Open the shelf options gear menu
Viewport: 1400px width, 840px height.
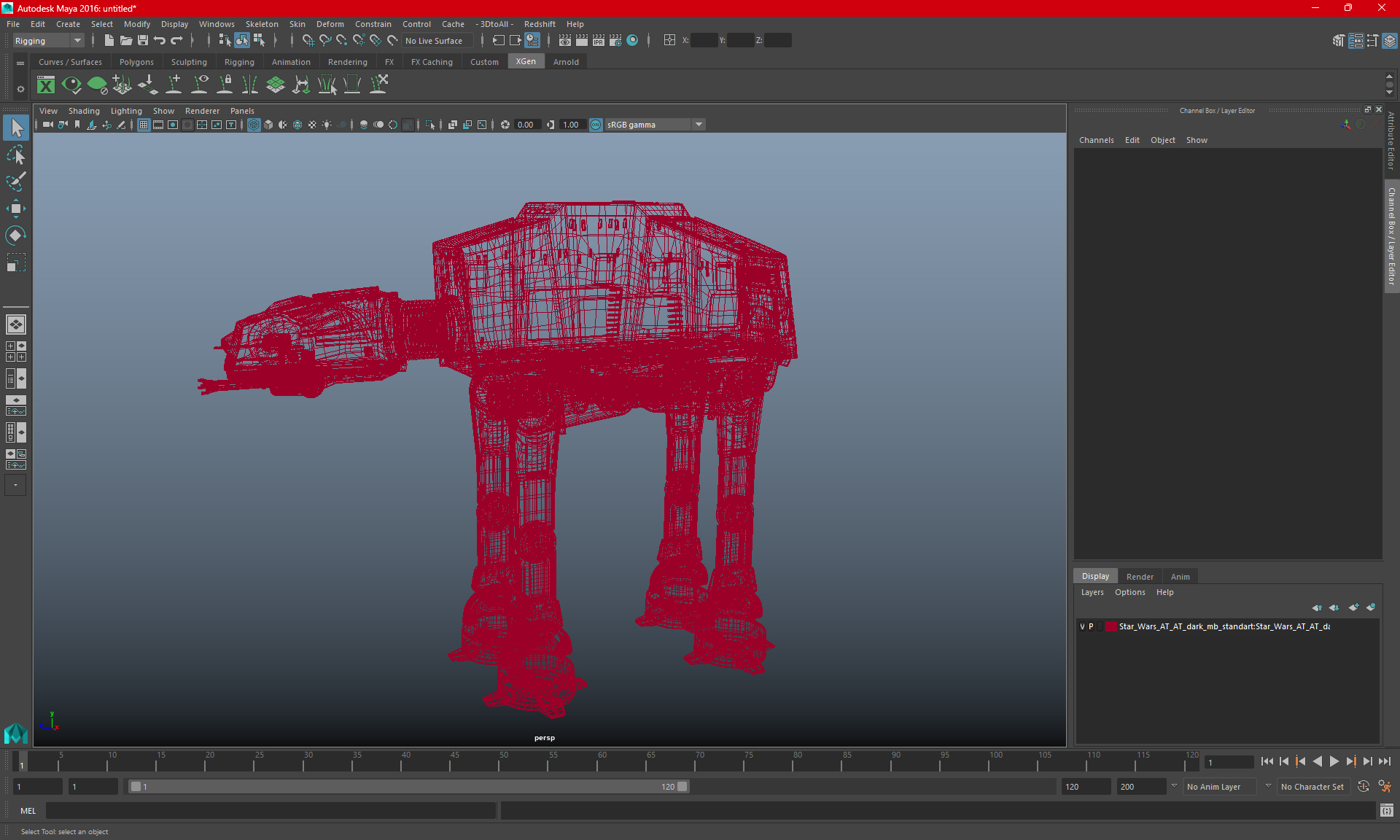(x=20, y=90)
